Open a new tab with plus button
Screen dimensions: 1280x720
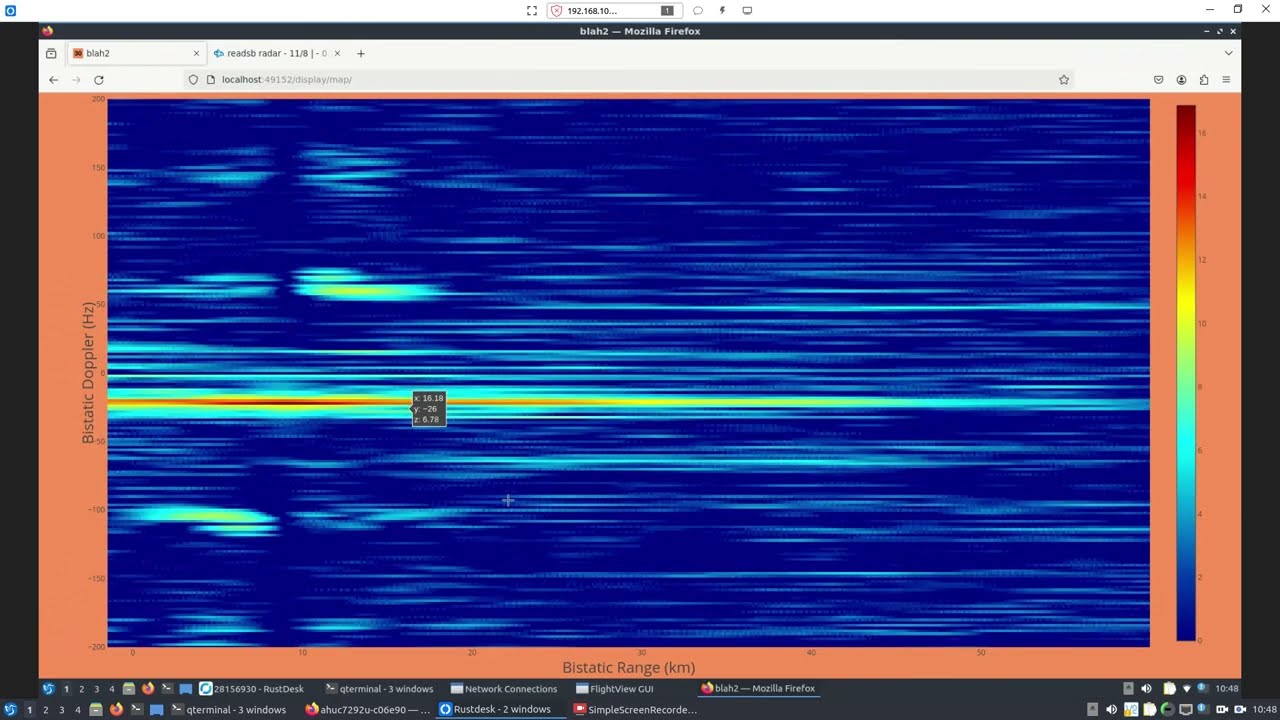361,53
